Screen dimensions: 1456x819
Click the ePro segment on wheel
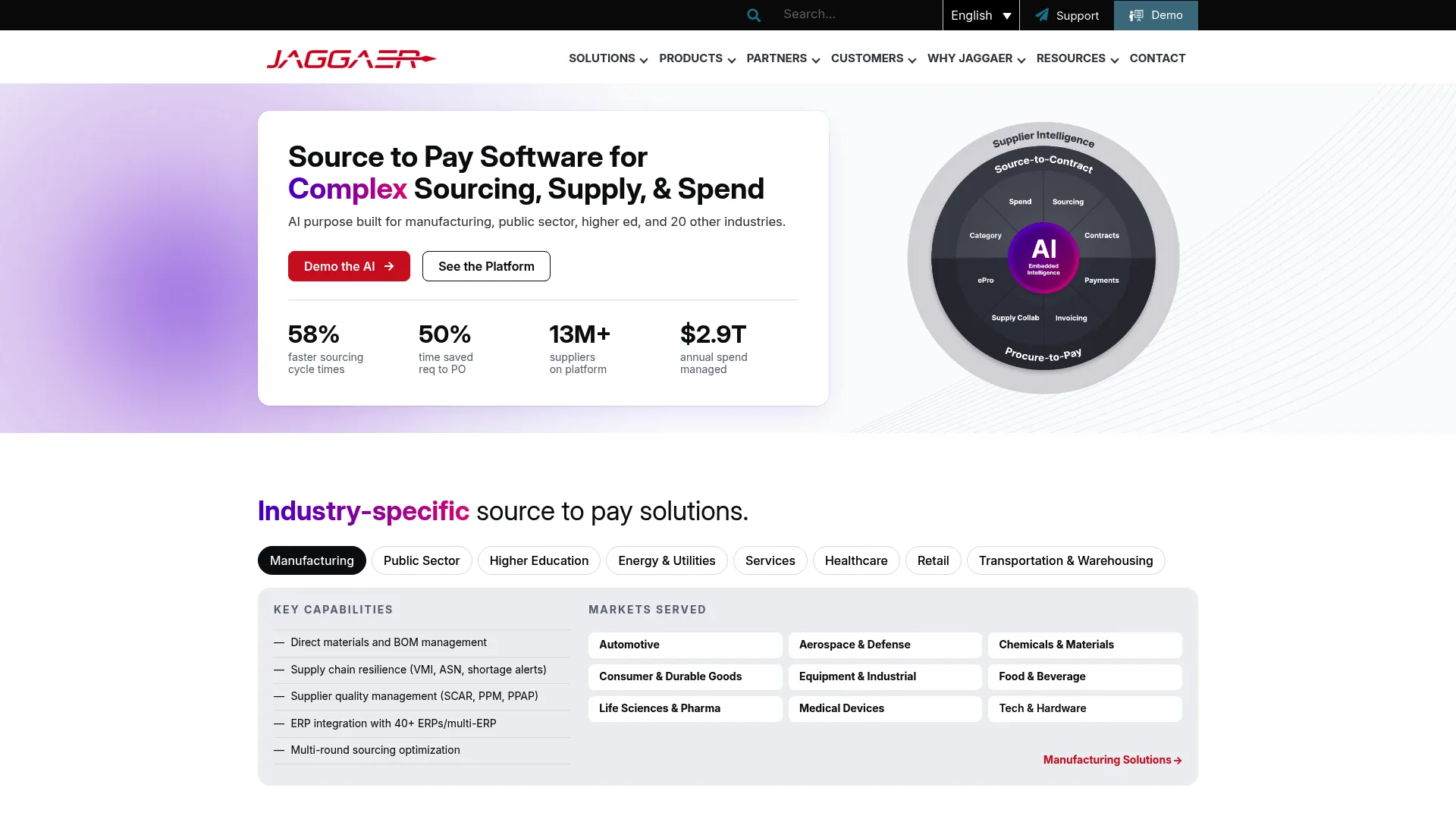(986, 281)
